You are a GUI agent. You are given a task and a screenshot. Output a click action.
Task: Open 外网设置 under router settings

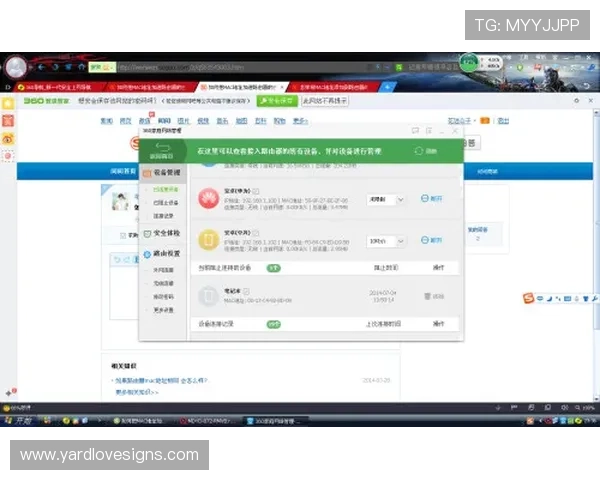click(163, 270)
